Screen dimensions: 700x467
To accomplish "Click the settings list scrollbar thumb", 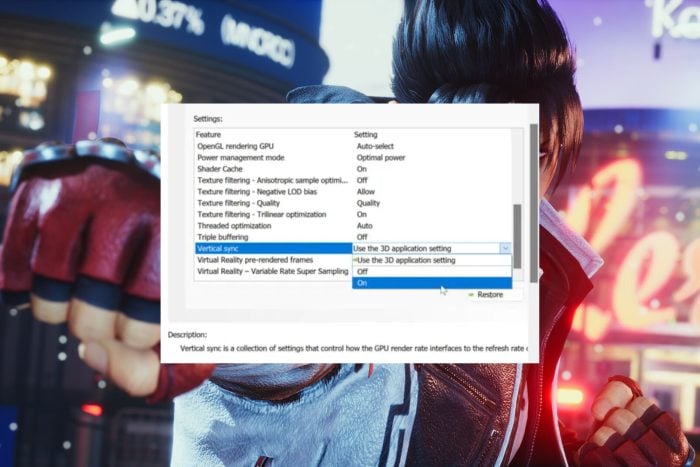I will pyautogui.click(x=517, y=236).
